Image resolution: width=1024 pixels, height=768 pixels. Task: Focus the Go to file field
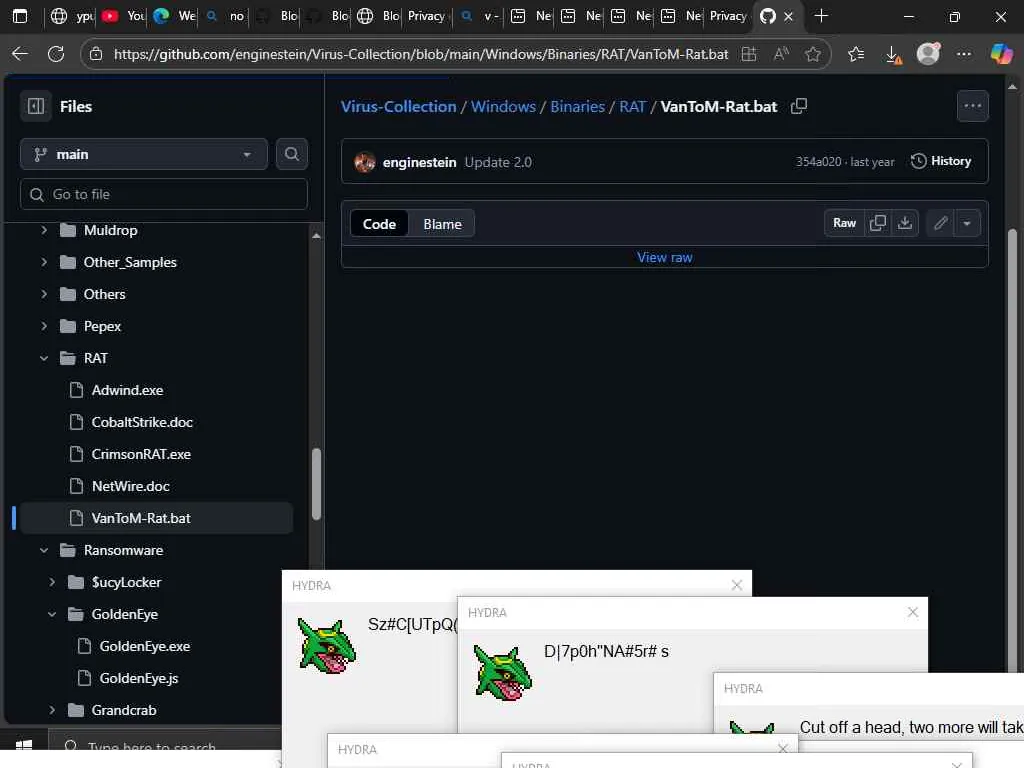(x=163, y=194)
